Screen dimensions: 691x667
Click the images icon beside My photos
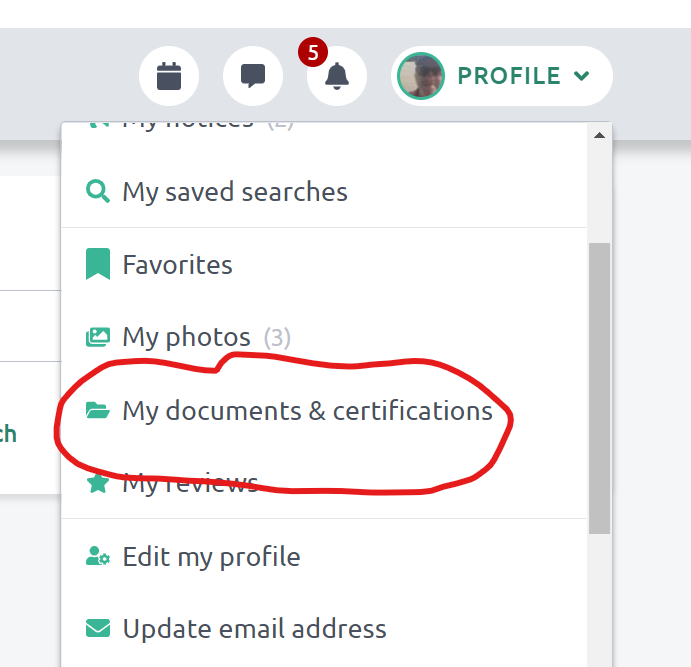point(97,337)
